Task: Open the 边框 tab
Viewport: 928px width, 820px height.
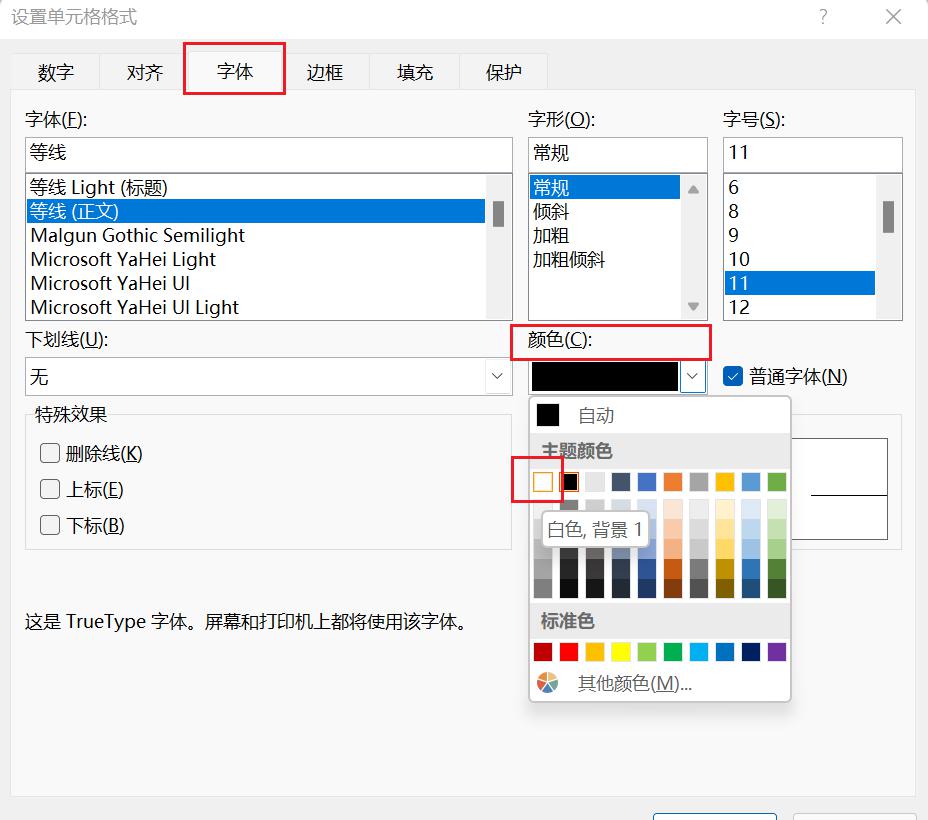Action: (x=324, y=72)
